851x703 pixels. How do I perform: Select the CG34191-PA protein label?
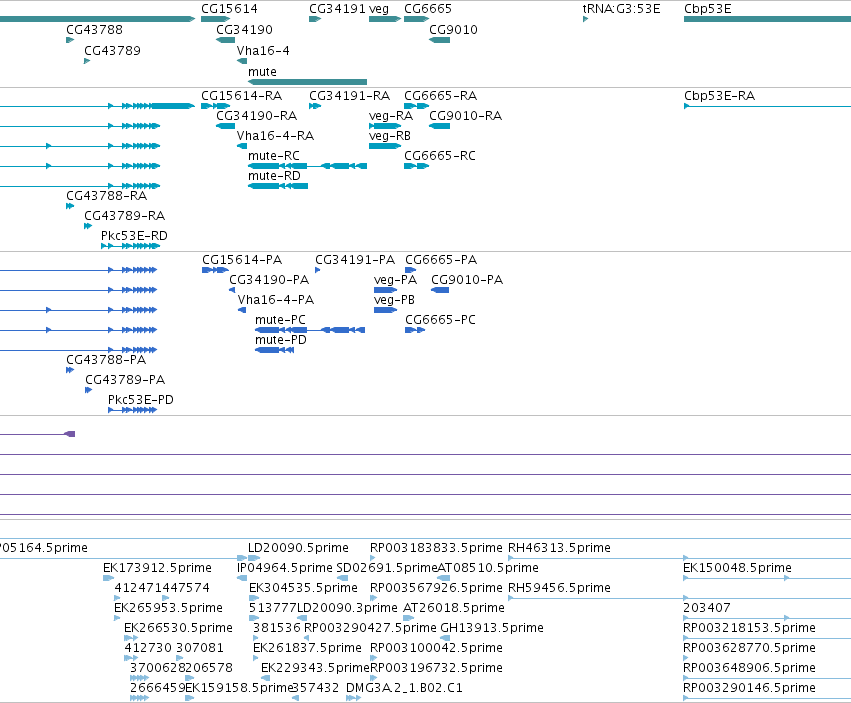pos(355,260)
